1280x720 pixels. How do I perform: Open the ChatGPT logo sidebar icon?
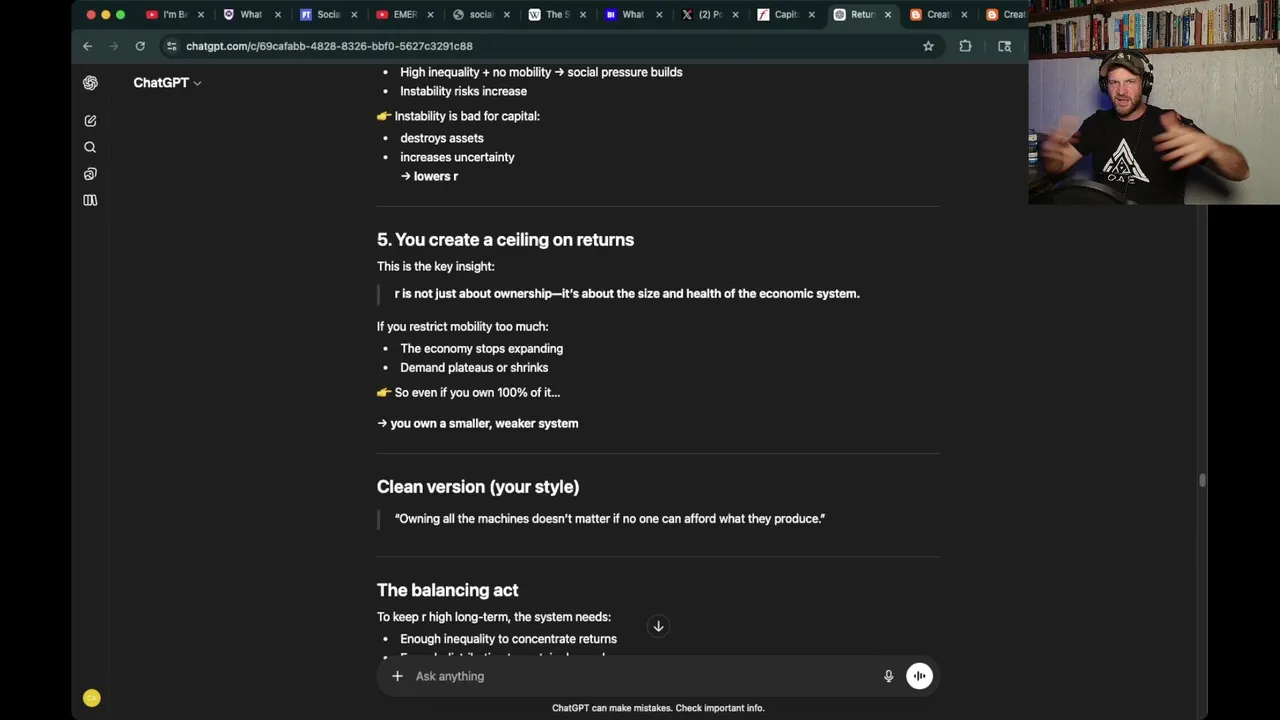[90, 83]
